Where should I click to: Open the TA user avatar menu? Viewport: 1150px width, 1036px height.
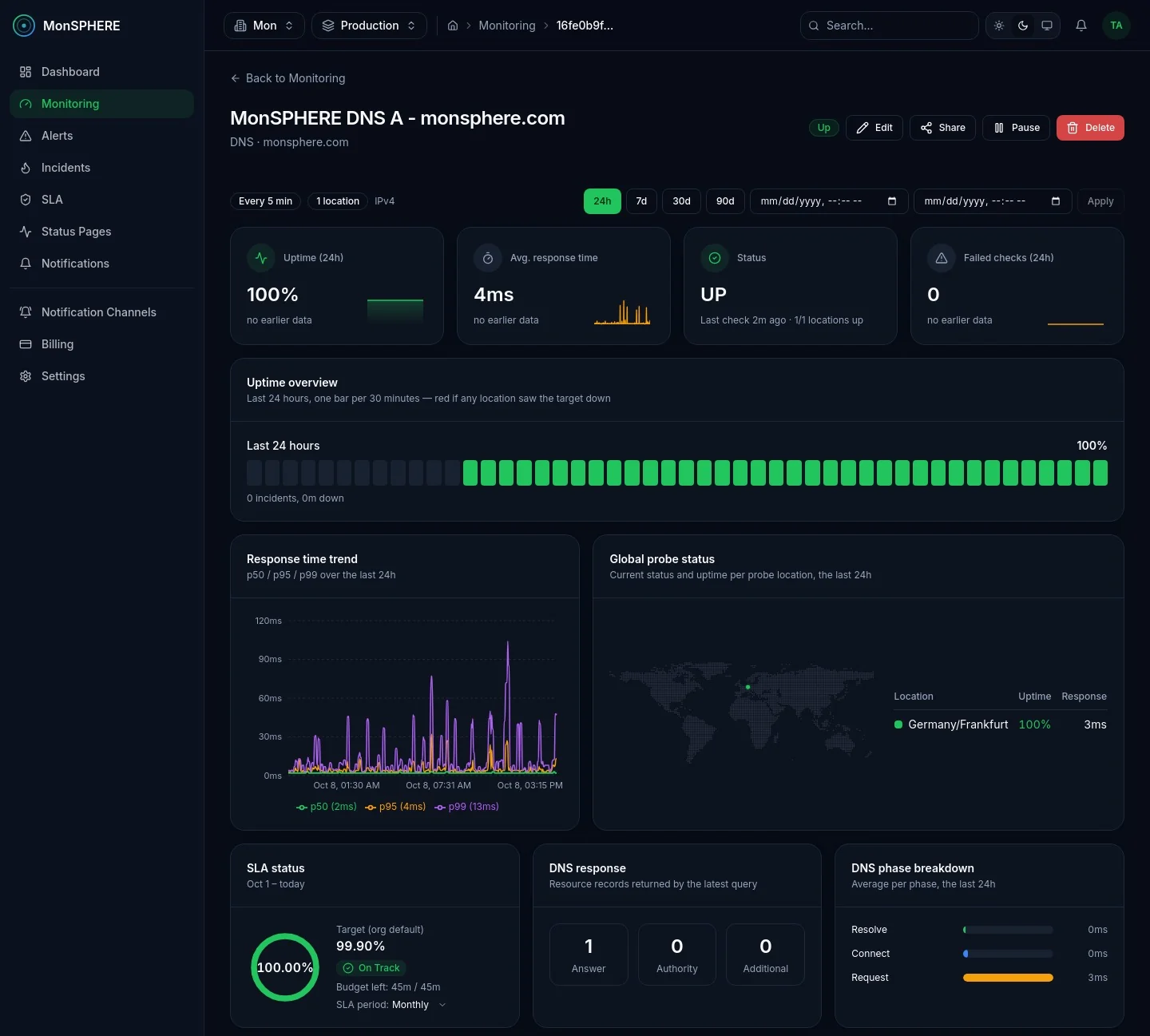[1116, 26]
